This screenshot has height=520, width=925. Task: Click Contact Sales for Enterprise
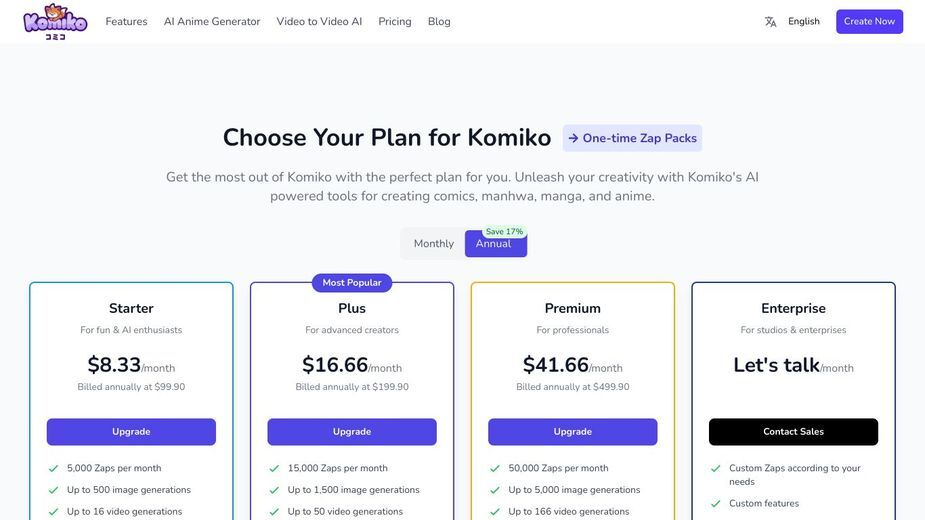pos(793,431)
